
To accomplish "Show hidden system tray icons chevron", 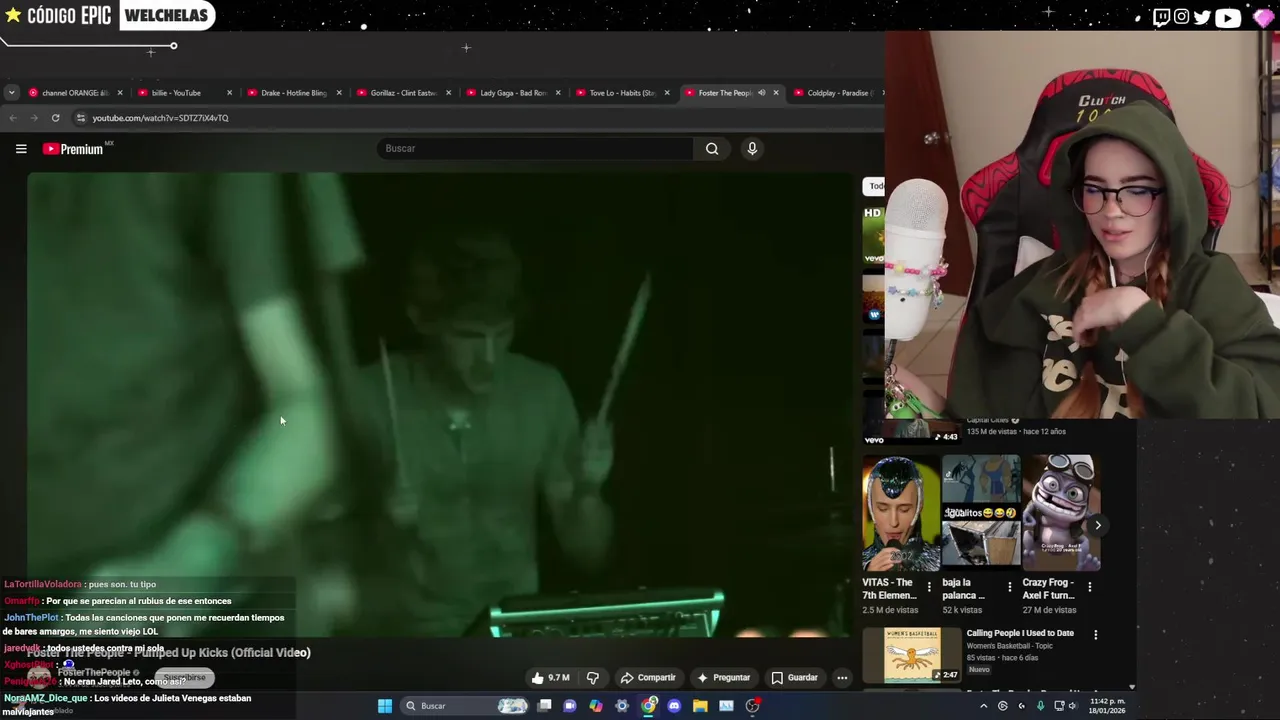I will coord(983,706).
